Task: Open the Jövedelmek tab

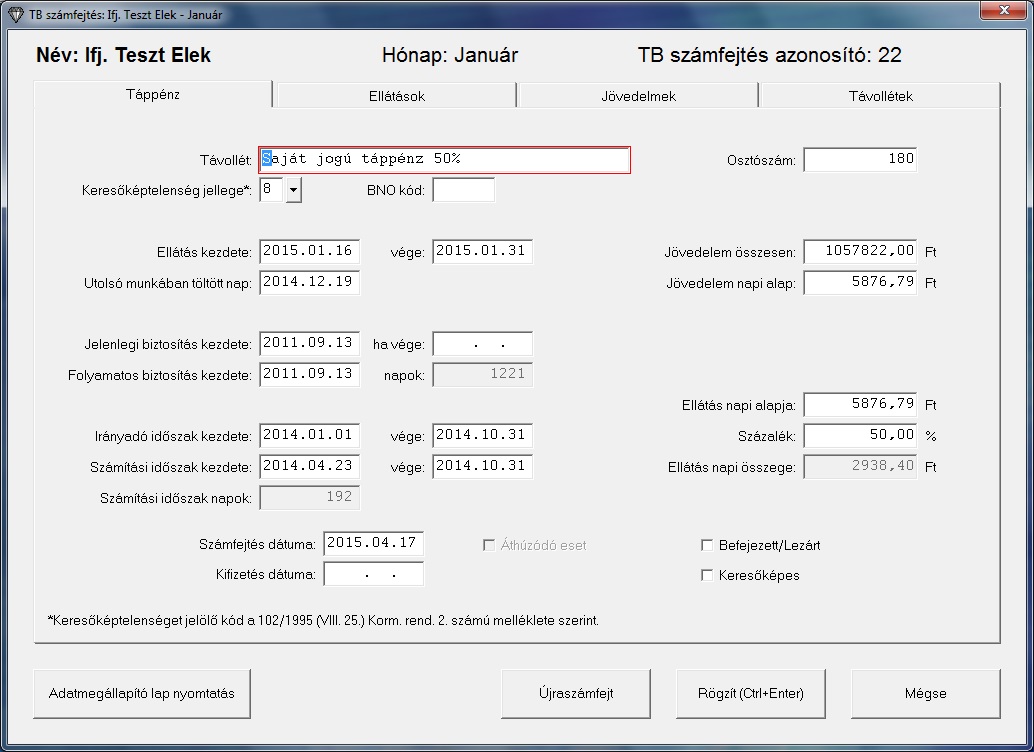Action: [x=637, y=96]
